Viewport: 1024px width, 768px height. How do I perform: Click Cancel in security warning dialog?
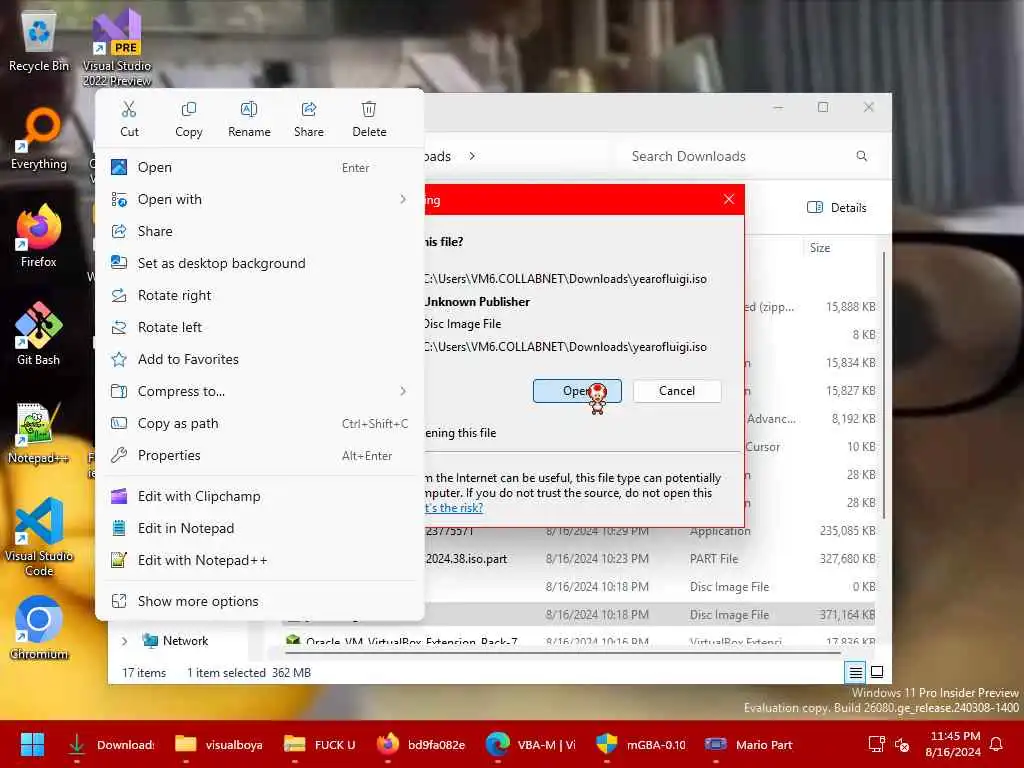pos(677,391)
